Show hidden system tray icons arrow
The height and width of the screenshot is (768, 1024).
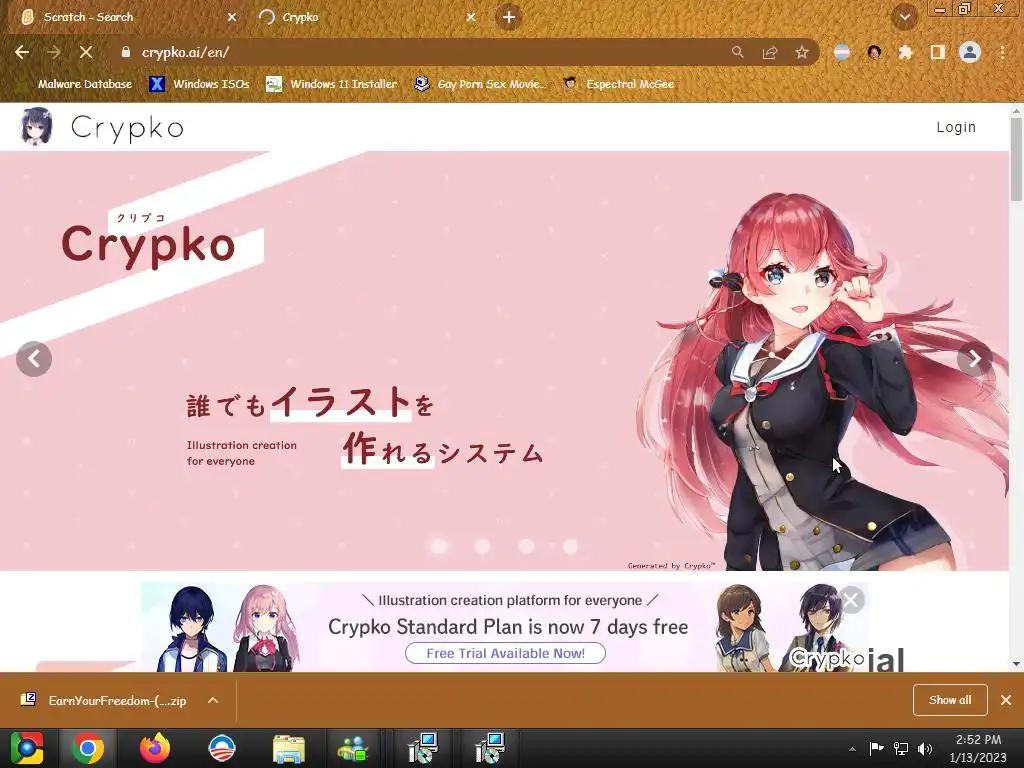pyautogui.click(x=852, y=748)
